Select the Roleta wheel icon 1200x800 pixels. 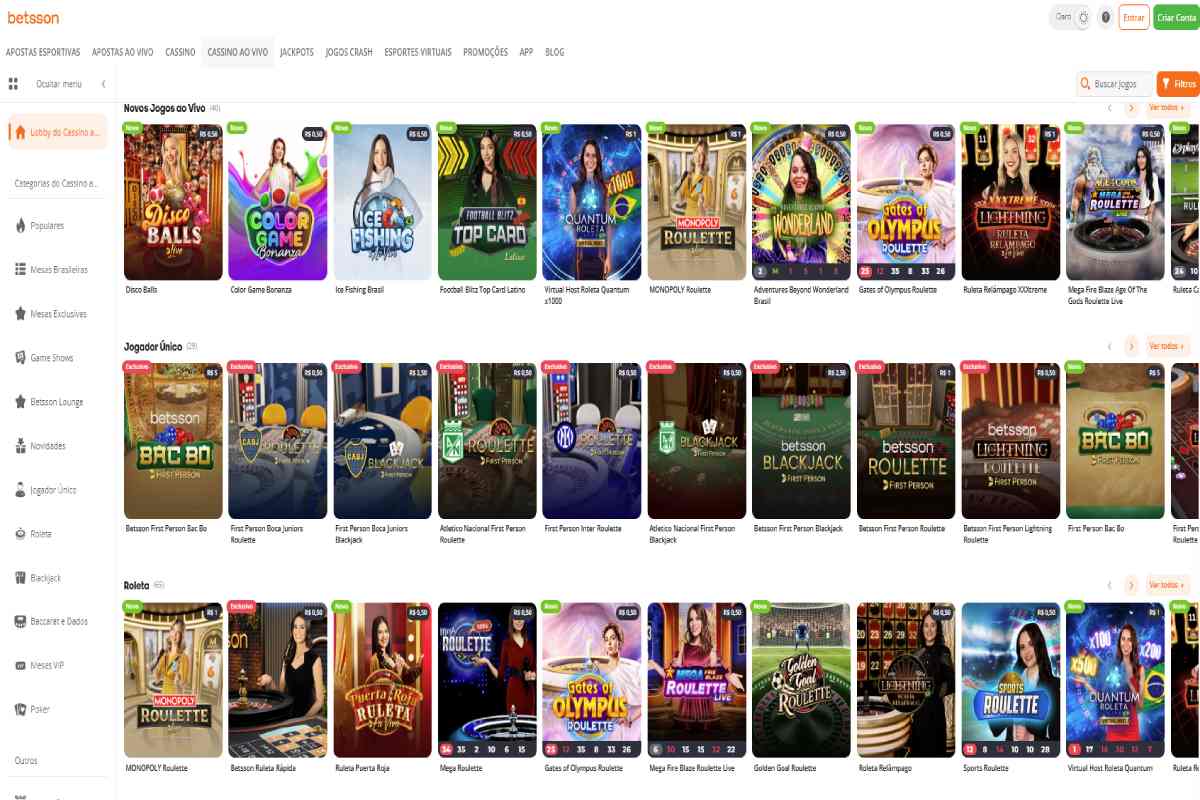20,534
